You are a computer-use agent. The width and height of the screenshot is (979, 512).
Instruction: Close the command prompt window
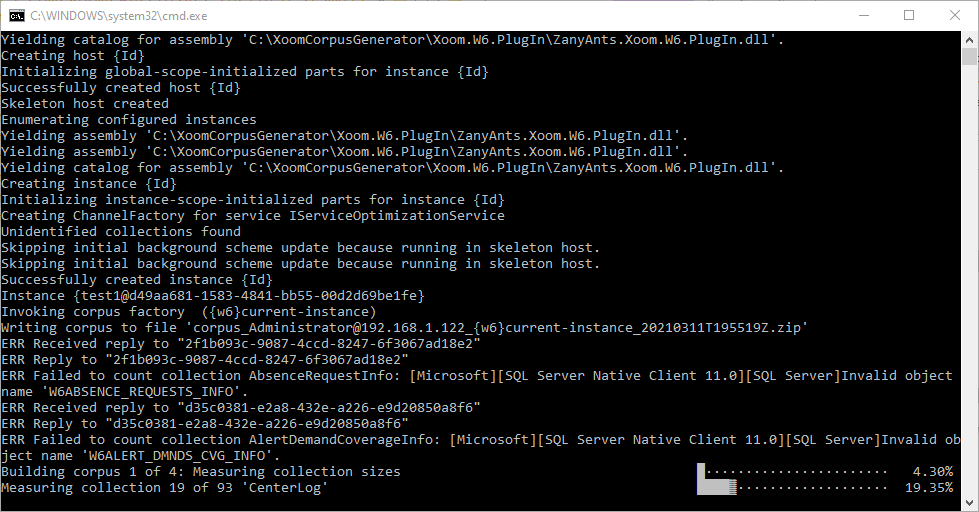[x=955, y=16]
